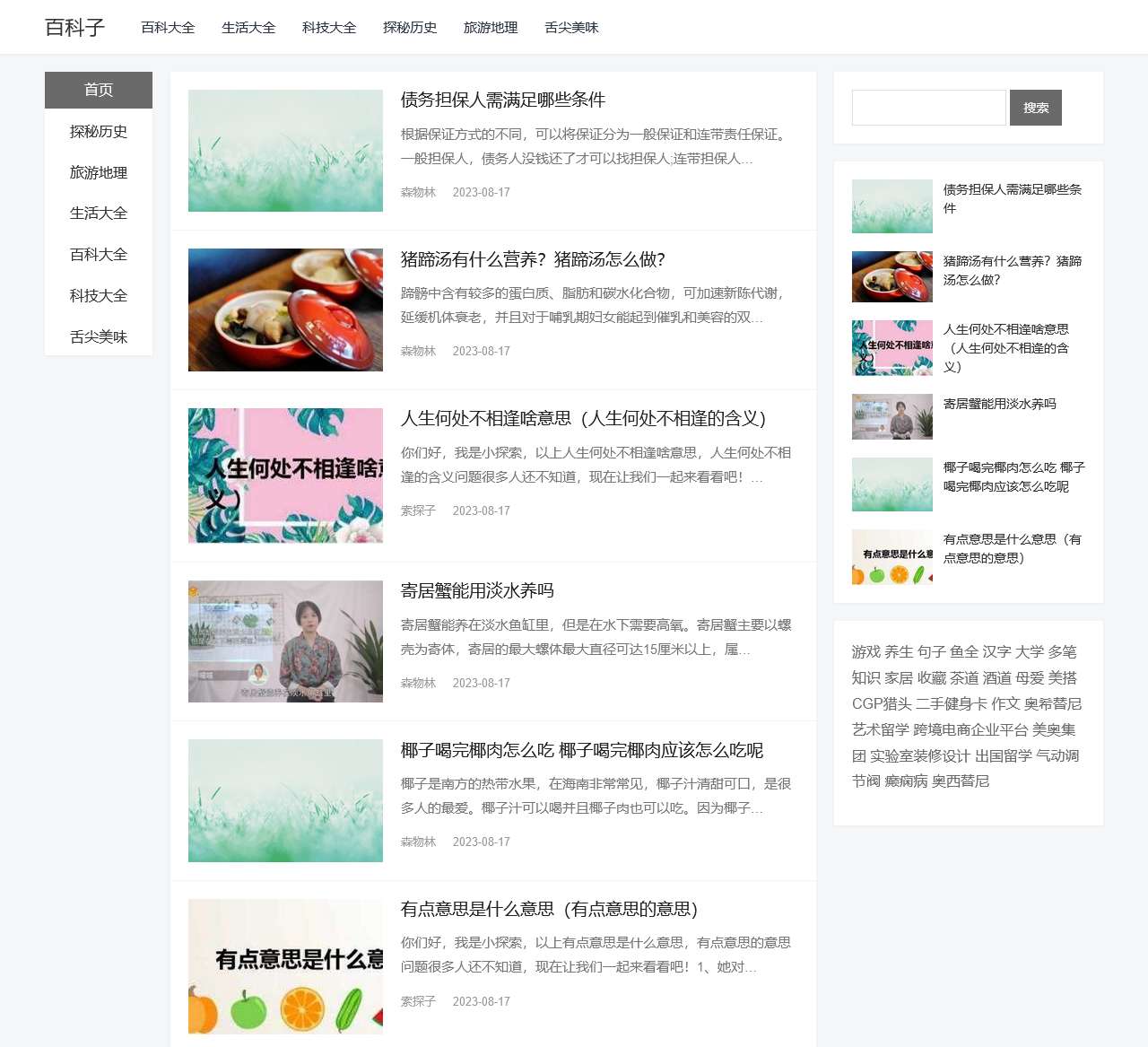Screen dimensions: 1148x1047
Task: Switch to the 科技大全 navigation tab
Action: pyautogui.click(x=328, y=28)
